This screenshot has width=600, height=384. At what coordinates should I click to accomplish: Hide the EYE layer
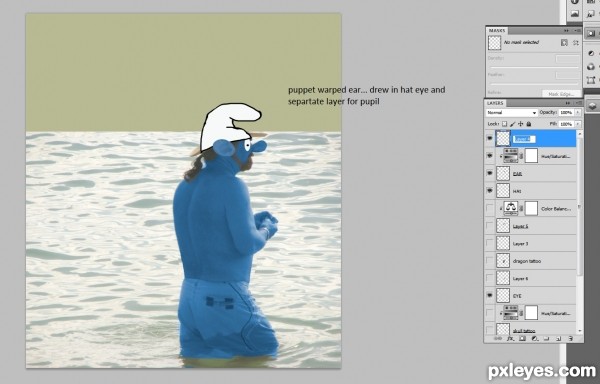[490, 296]
